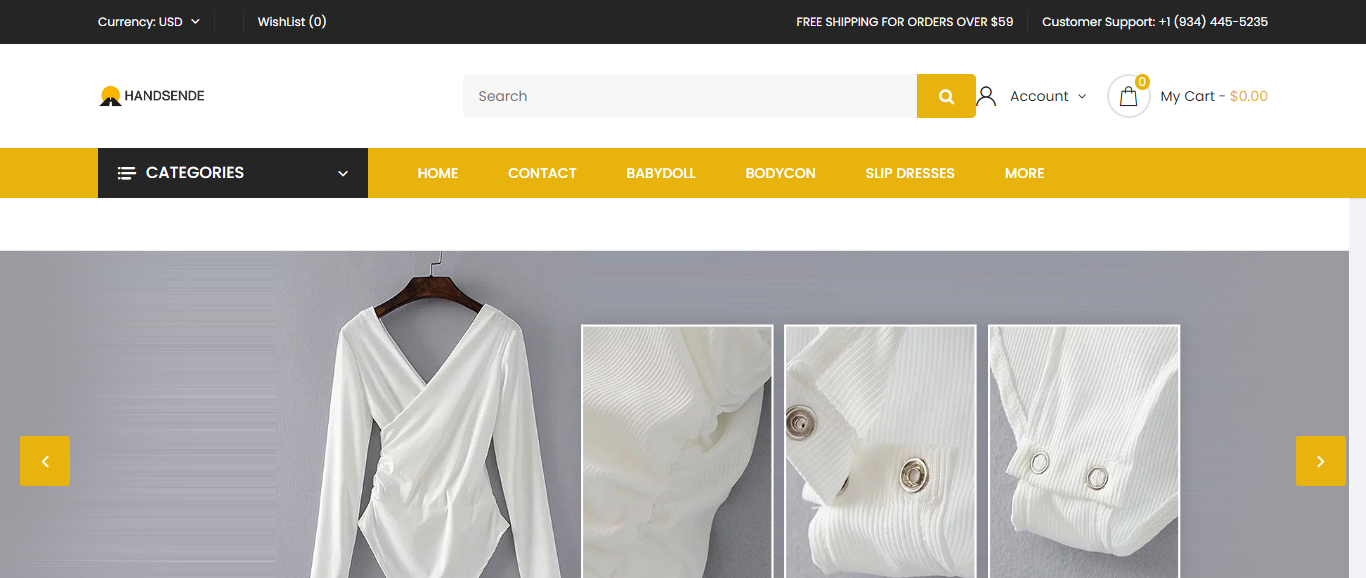
Task: Go to Slip Dresses category
Action: point(909,173)
